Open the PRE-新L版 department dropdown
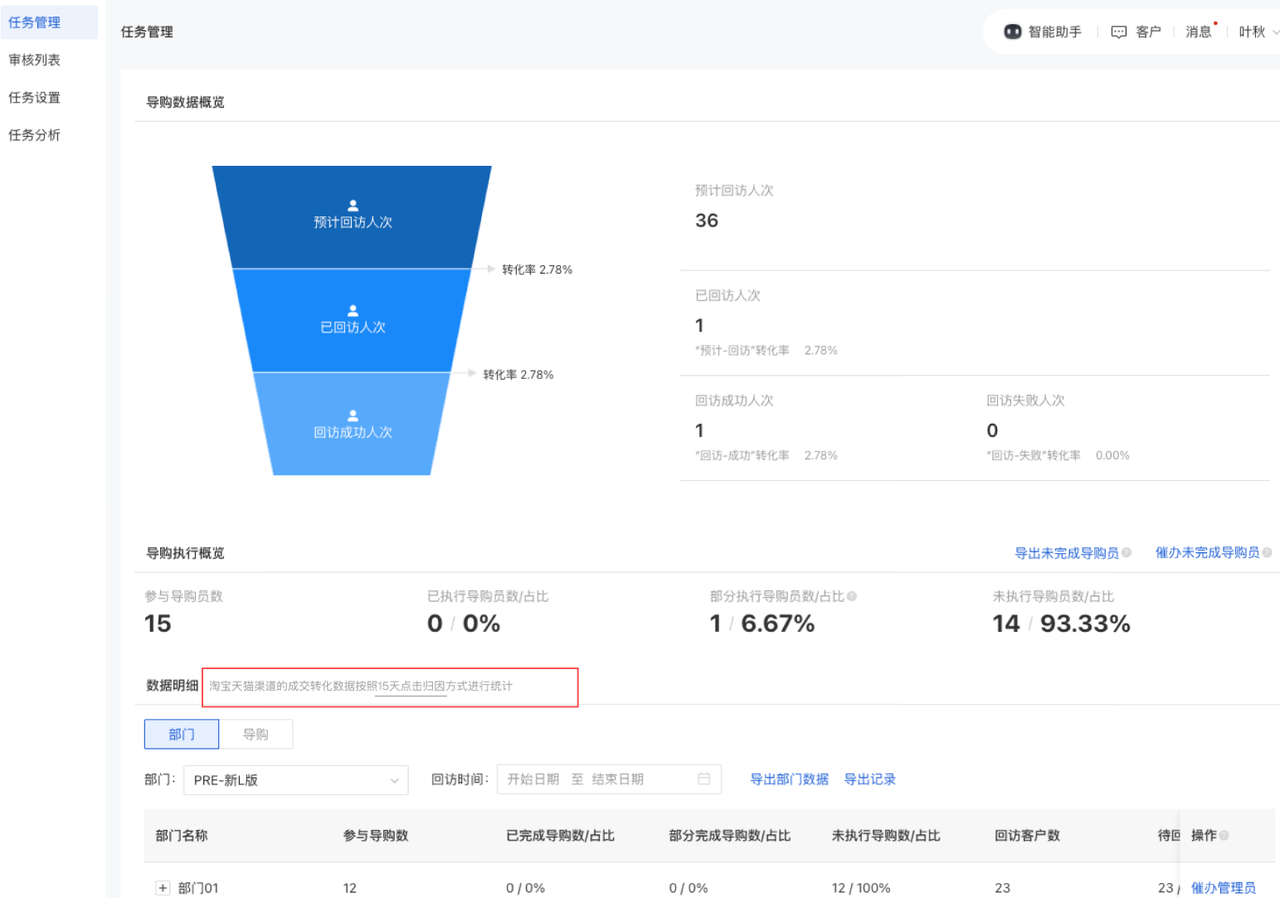1280x898 pixels. 294,780
